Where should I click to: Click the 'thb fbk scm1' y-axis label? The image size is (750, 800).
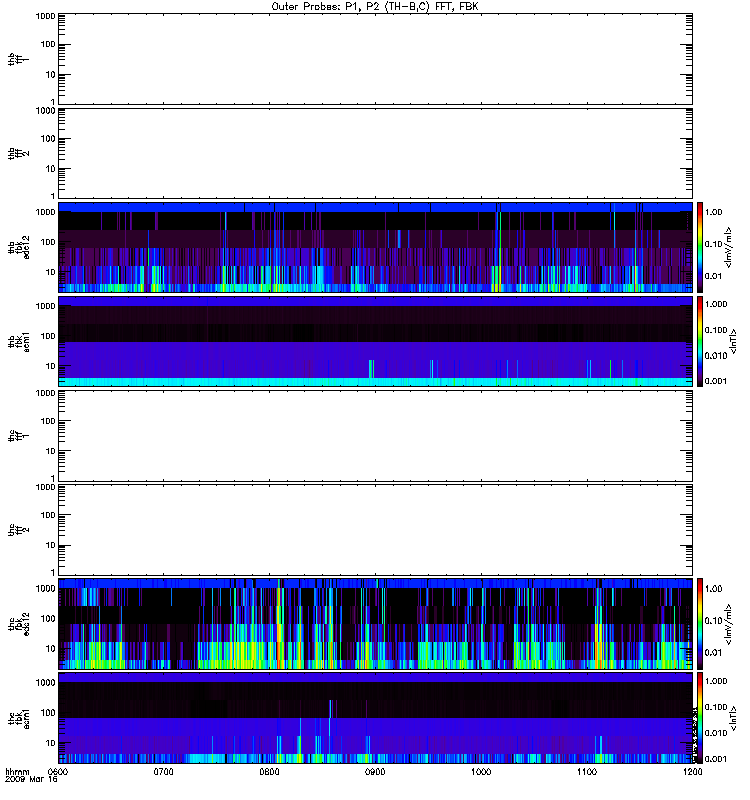click(x=19, y=341)
